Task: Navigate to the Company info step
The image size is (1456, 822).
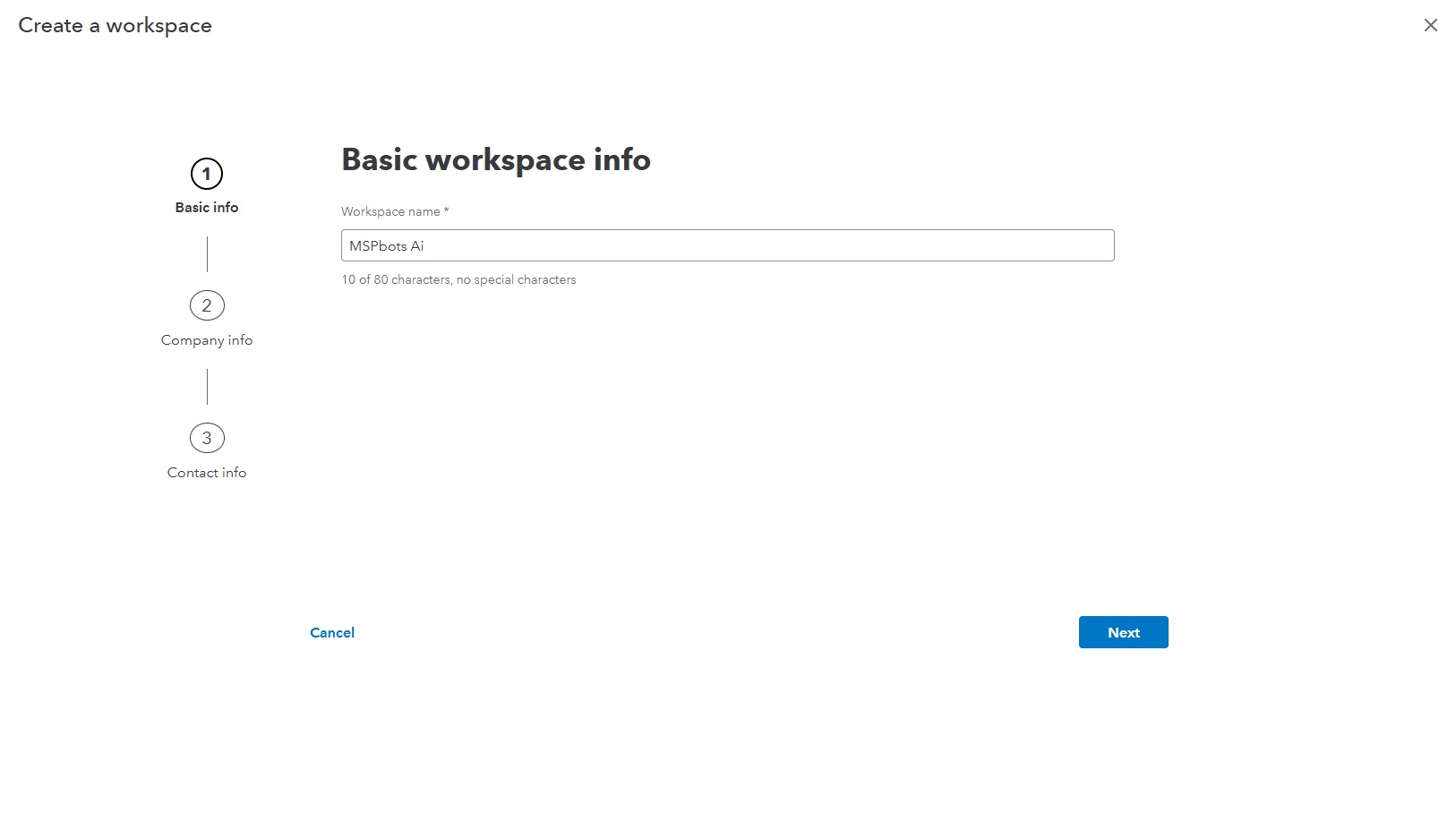Action: (207, 339)
